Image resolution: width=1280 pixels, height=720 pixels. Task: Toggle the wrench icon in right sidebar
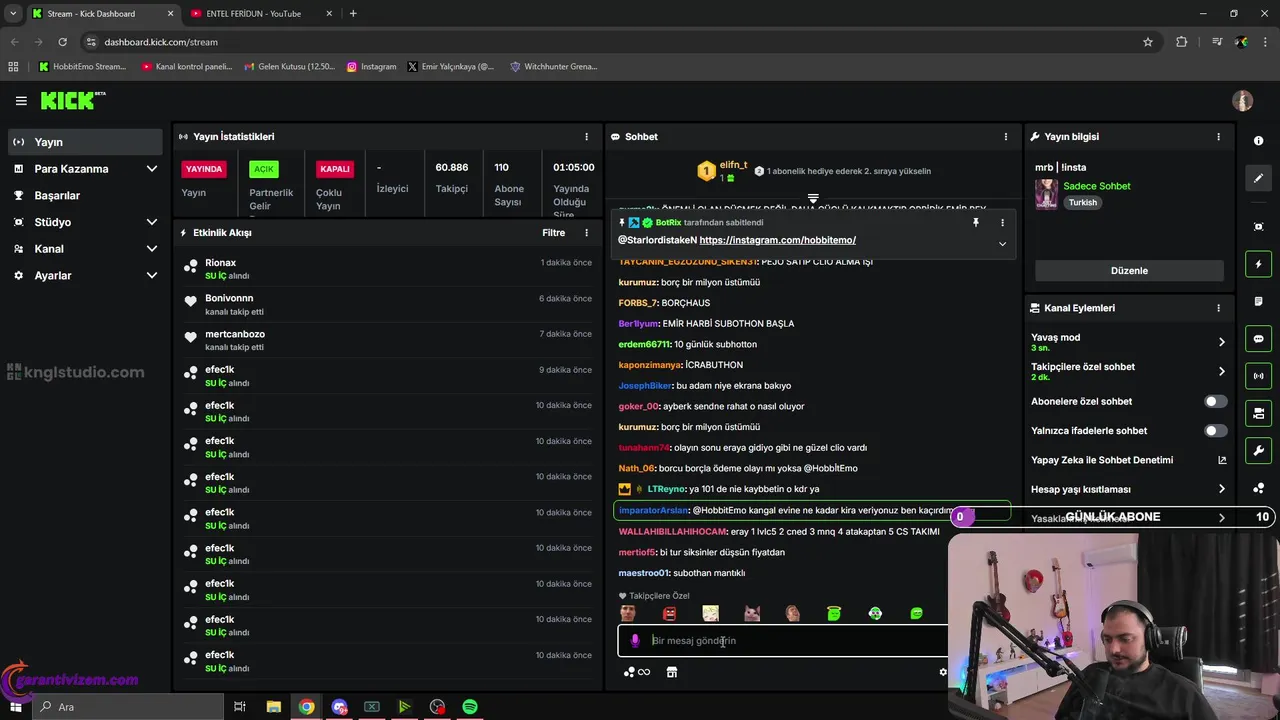(x=1258, y=451)
